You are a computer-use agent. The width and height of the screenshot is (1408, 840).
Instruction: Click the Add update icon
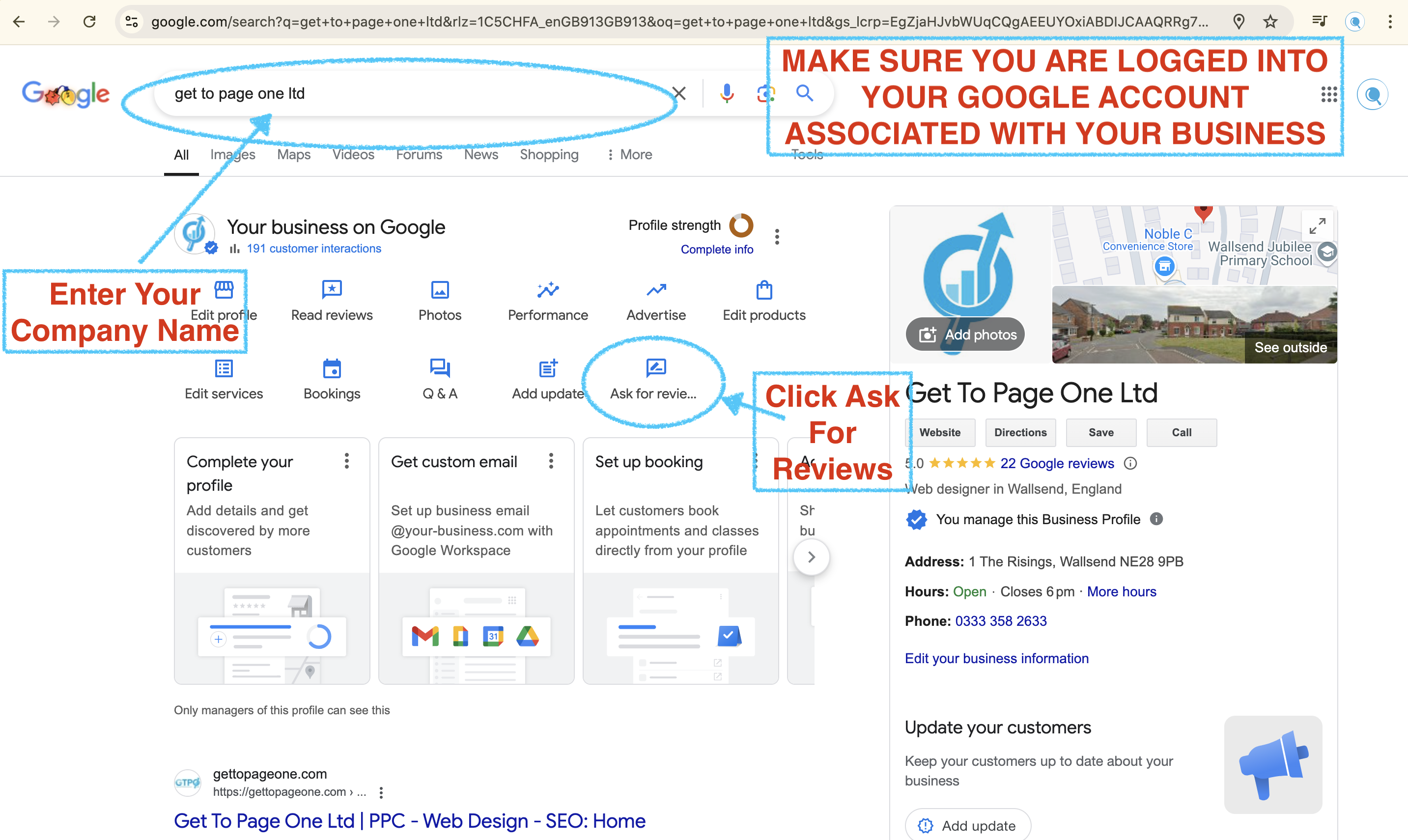click(x=546, y=368)
